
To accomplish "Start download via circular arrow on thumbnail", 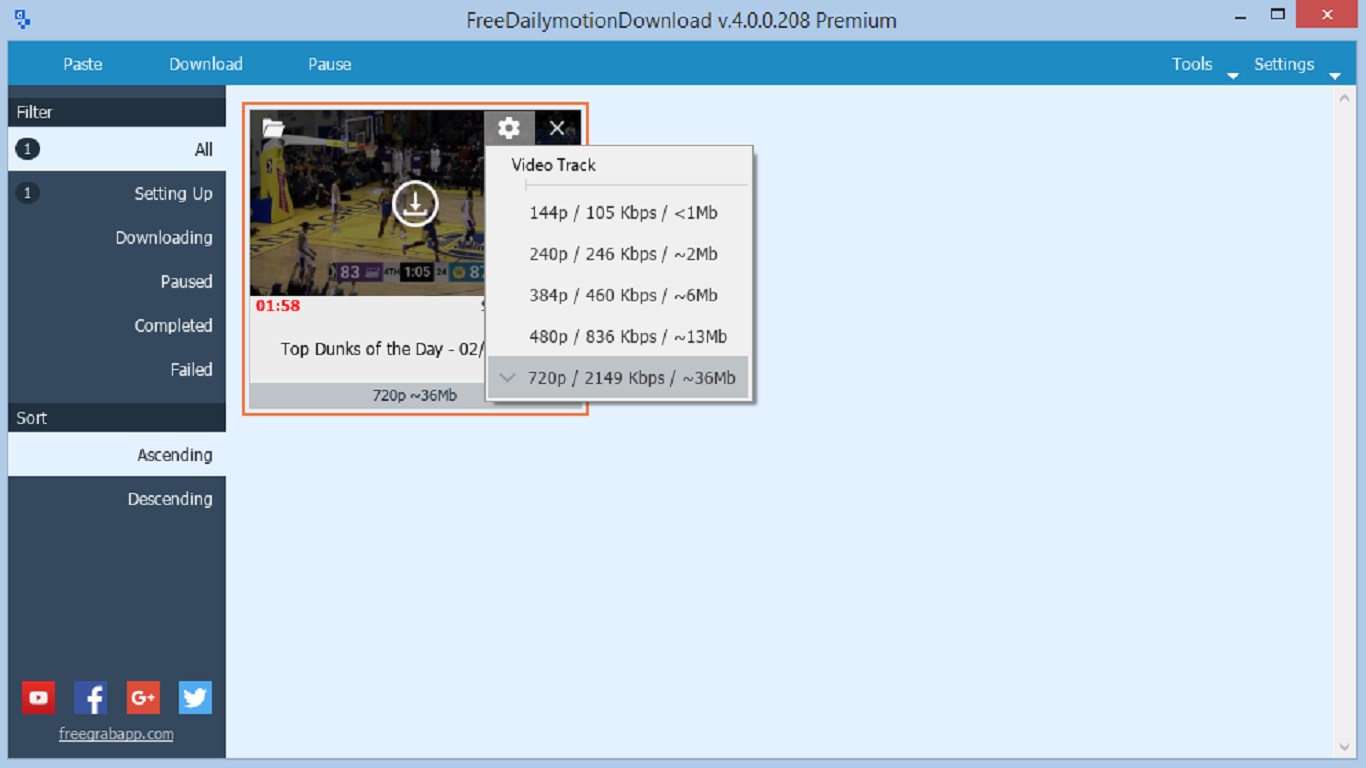I will coord(414,204).
